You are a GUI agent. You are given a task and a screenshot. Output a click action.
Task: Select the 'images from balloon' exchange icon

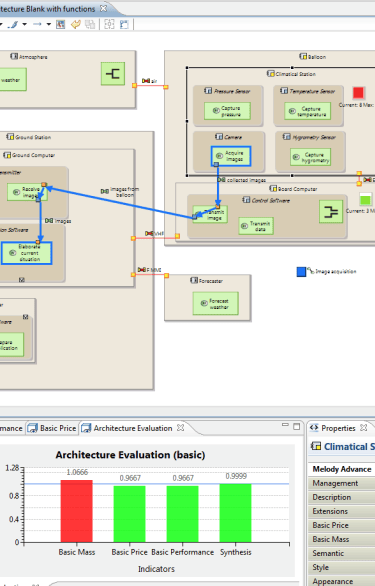pos(105,191)
